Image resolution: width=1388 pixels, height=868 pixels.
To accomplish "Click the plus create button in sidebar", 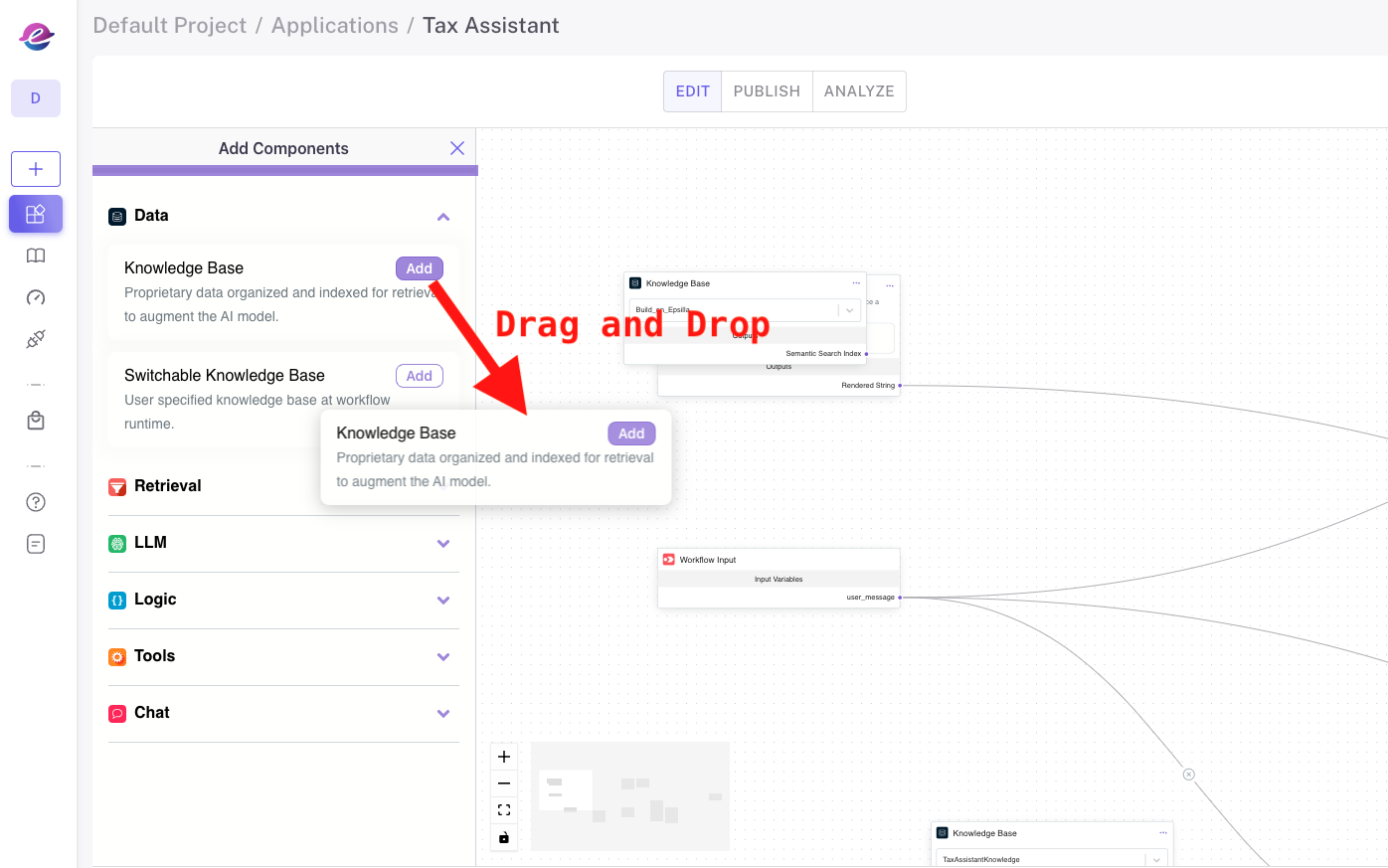I will point(36,169).
